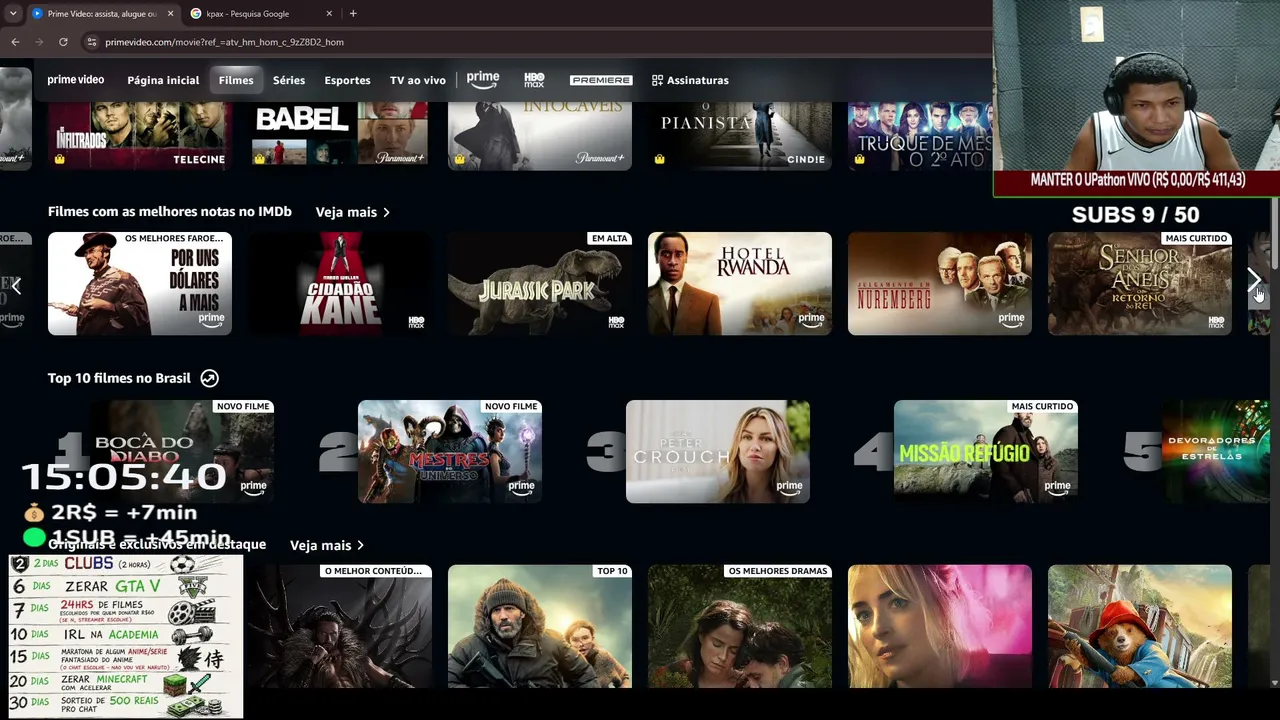The height and width of the screenshot is (720, 1280).
Task: Show previous titles in IMDb carousel
Action: (x=16, y=286)
